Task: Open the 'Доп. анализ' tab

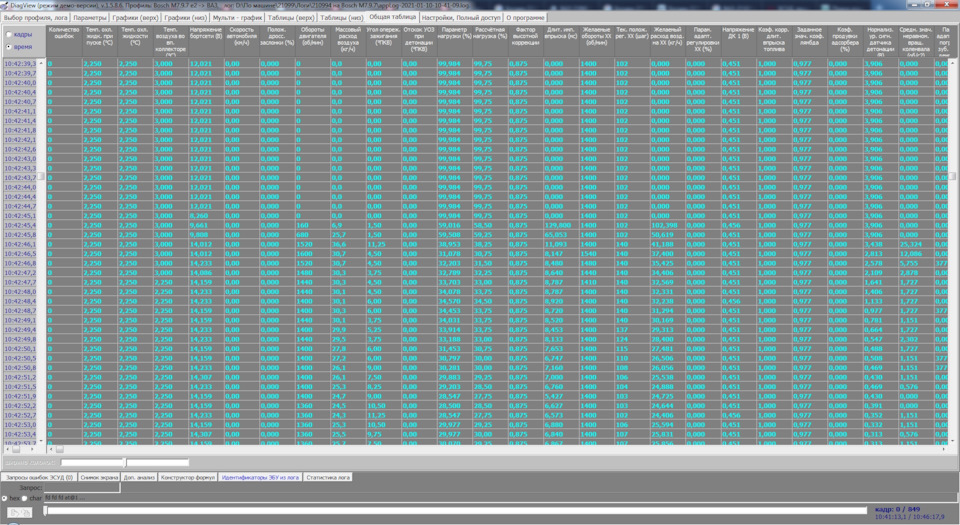Action: coord(139,477)
